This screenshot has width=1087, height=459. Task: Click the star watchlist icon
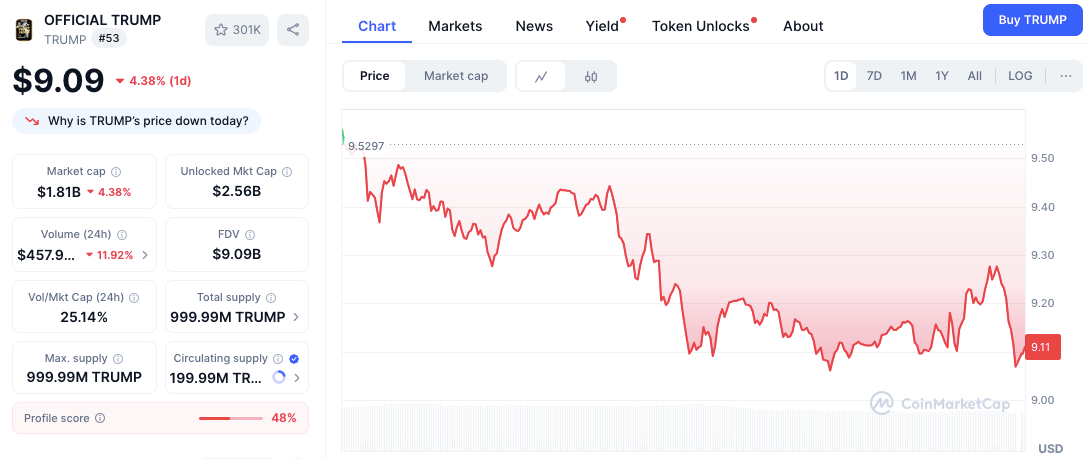[x=222, y=30]
